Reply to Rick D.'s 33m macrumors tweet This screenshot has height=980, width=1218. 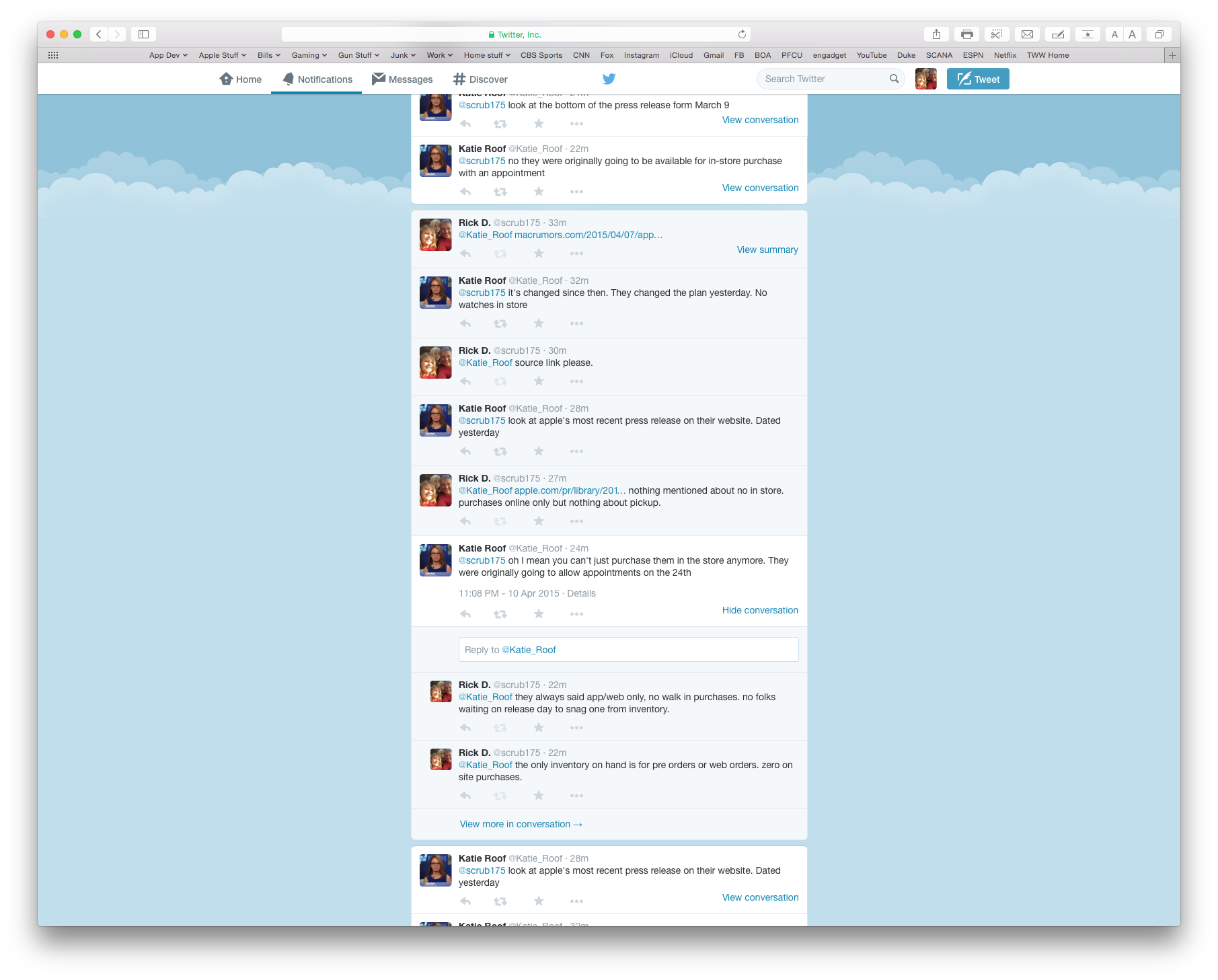(x=465, y=254)
